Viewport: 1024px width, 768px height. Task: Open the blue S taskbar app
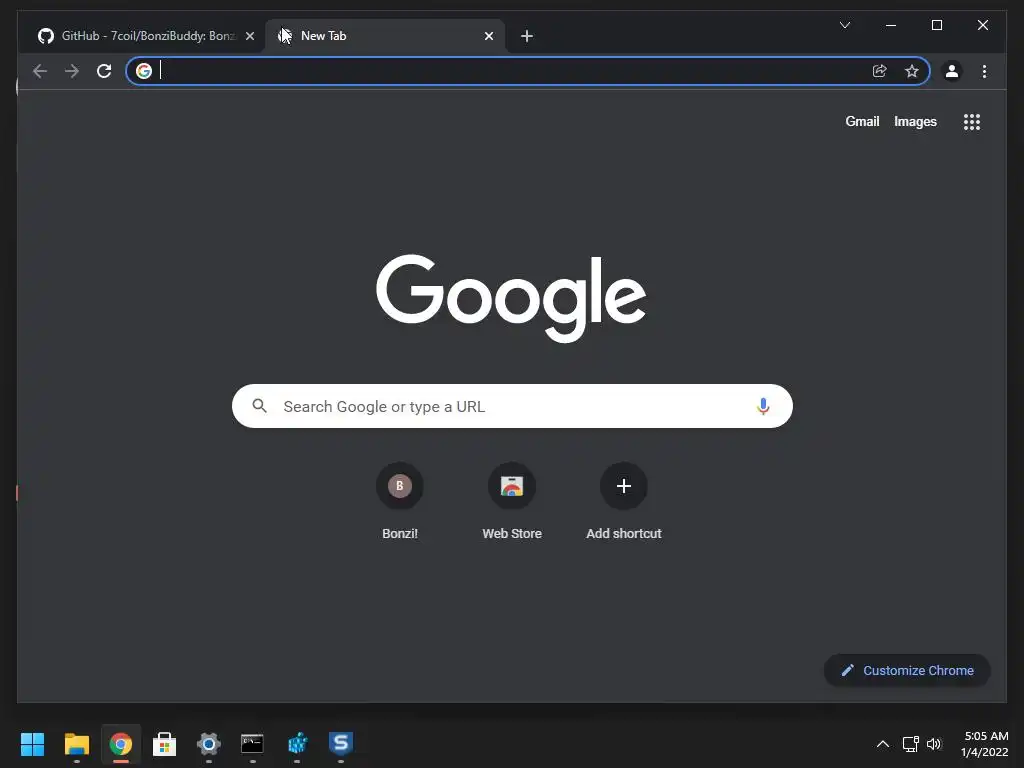(341, 744)
